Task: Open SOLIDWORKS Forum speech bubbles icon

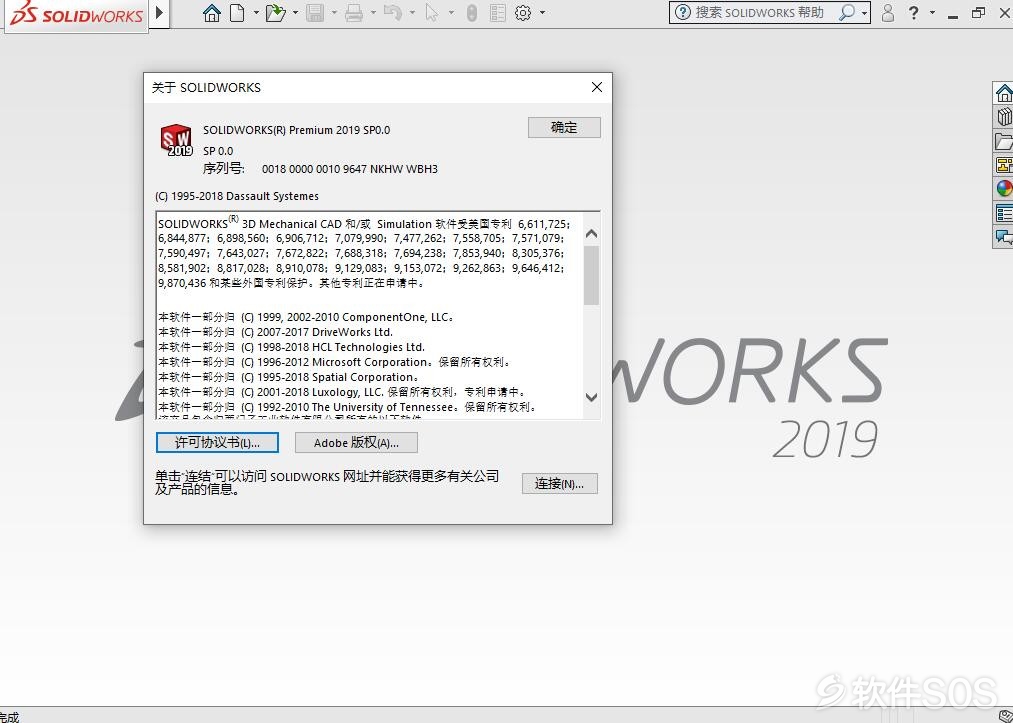Action: tap(1003, 236)
